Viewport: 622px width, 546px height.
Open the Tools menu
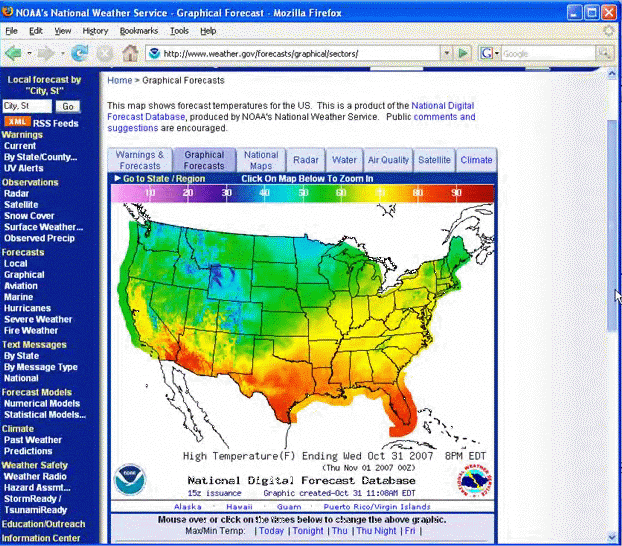(x=179, y=31)
